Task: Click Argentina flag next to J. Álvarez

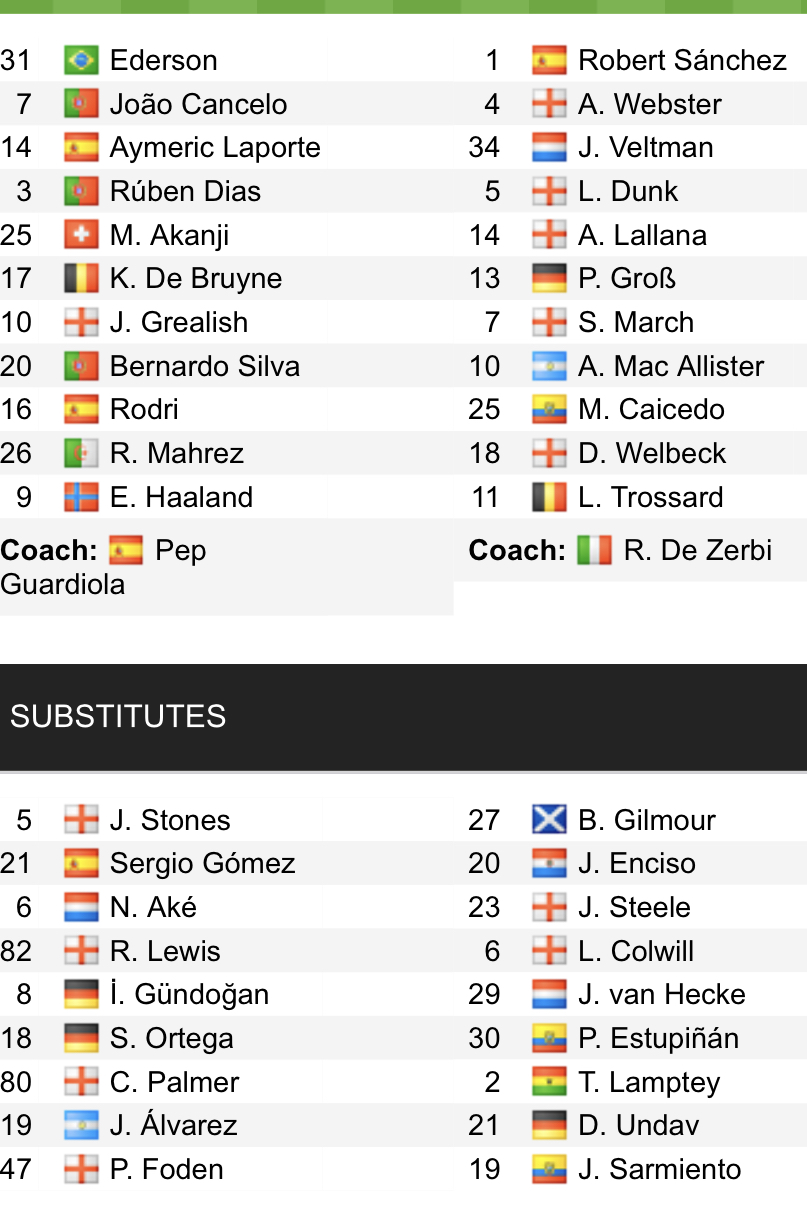Action: (x=81, y=1126)
